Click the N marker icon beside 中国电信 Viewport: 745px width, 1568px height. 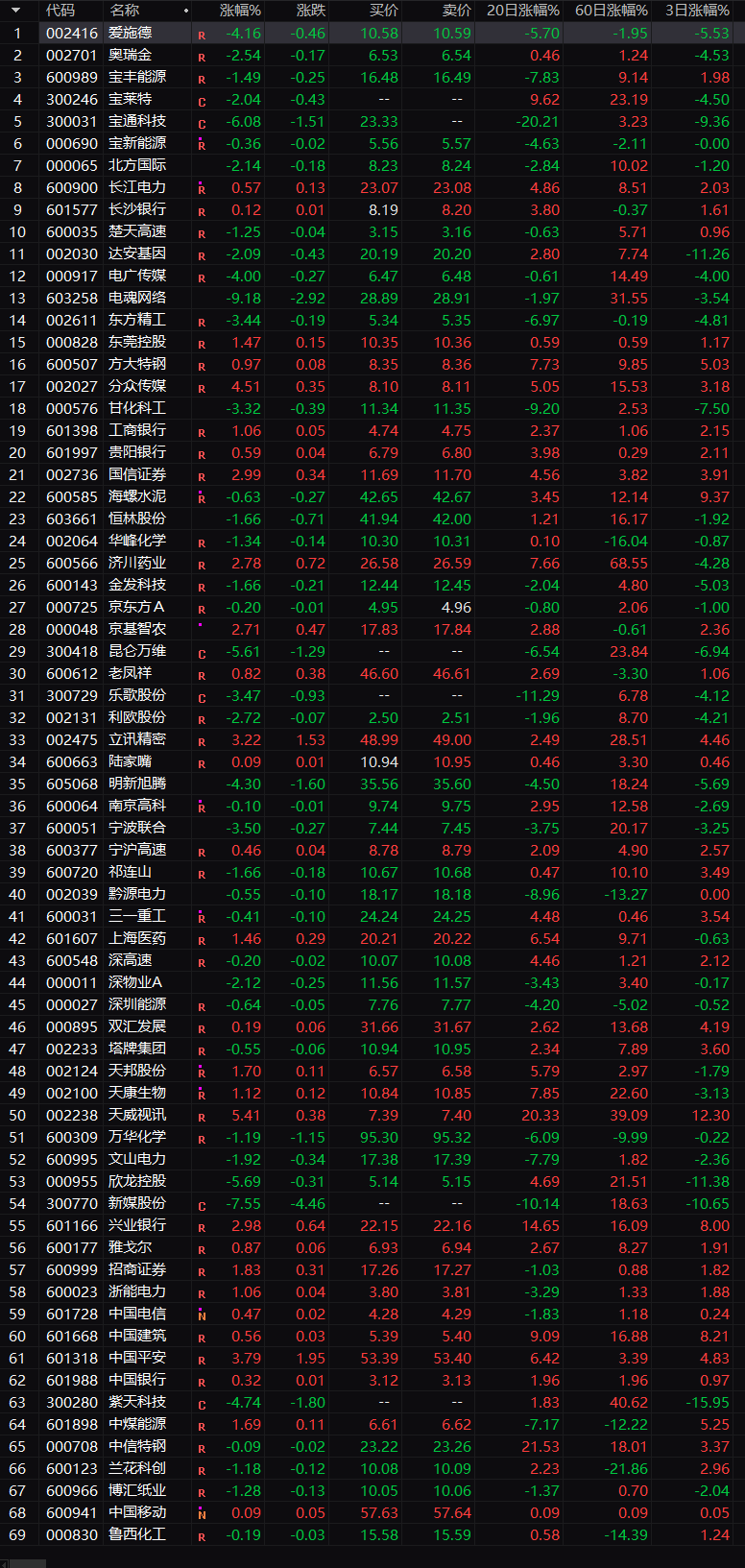pos(202,1315)
